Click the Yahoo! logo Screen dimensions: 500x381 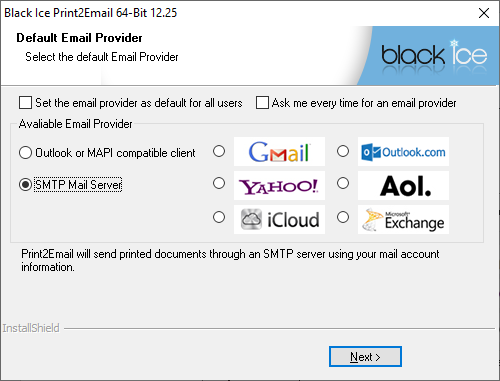tap(279, 185)
